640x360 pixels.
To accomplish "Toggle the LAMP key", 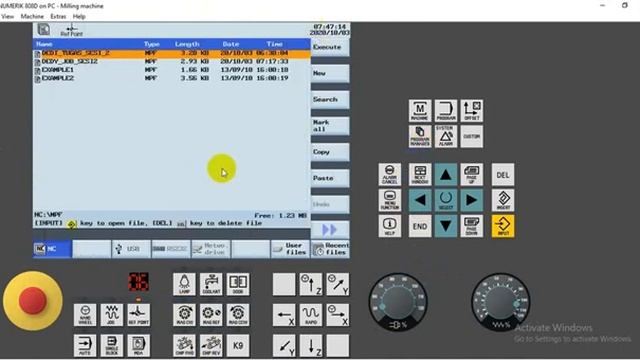I will (x=184, y=284).
